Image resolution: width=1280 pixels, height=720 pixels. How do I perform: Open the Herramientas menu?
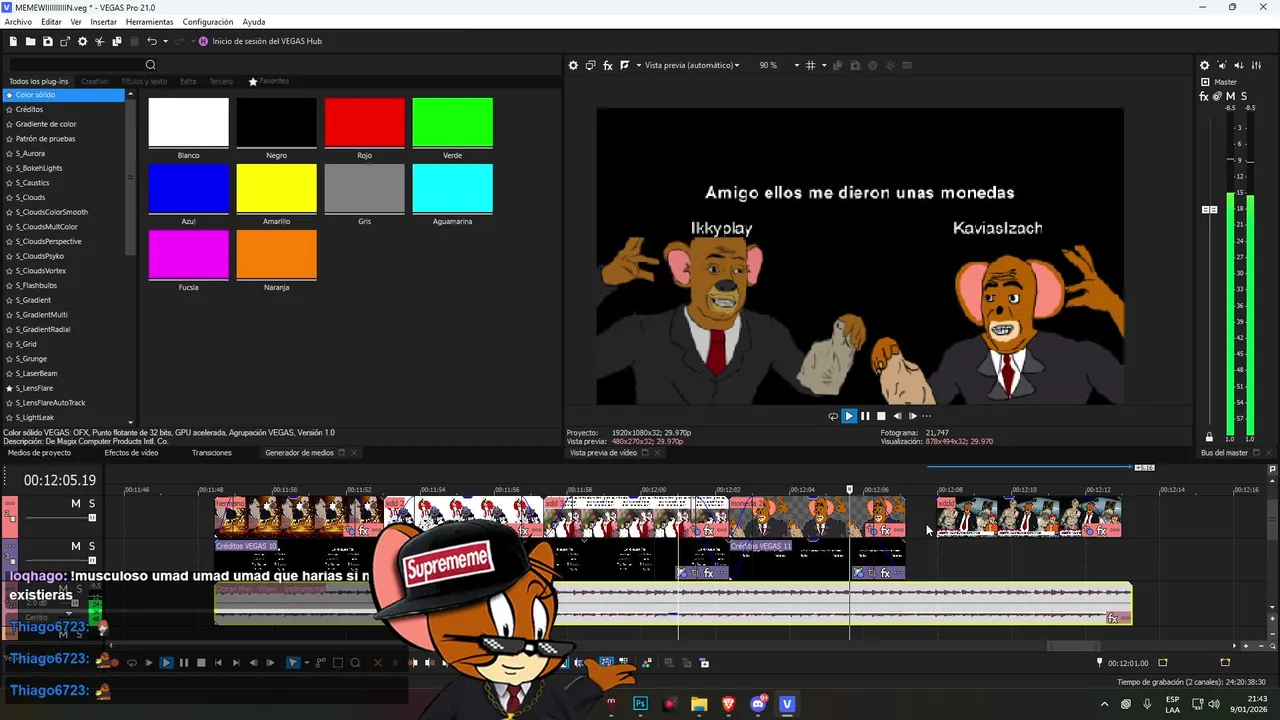(x=149, y=22)
